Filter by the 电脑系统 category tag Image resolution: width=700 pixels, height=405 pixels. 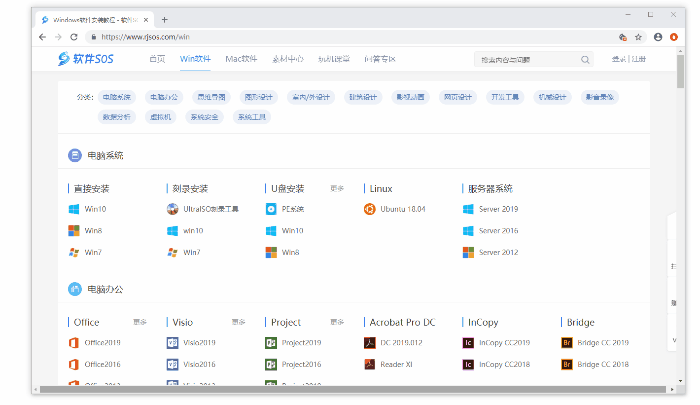pyautogui.click(x=117, y=97)
